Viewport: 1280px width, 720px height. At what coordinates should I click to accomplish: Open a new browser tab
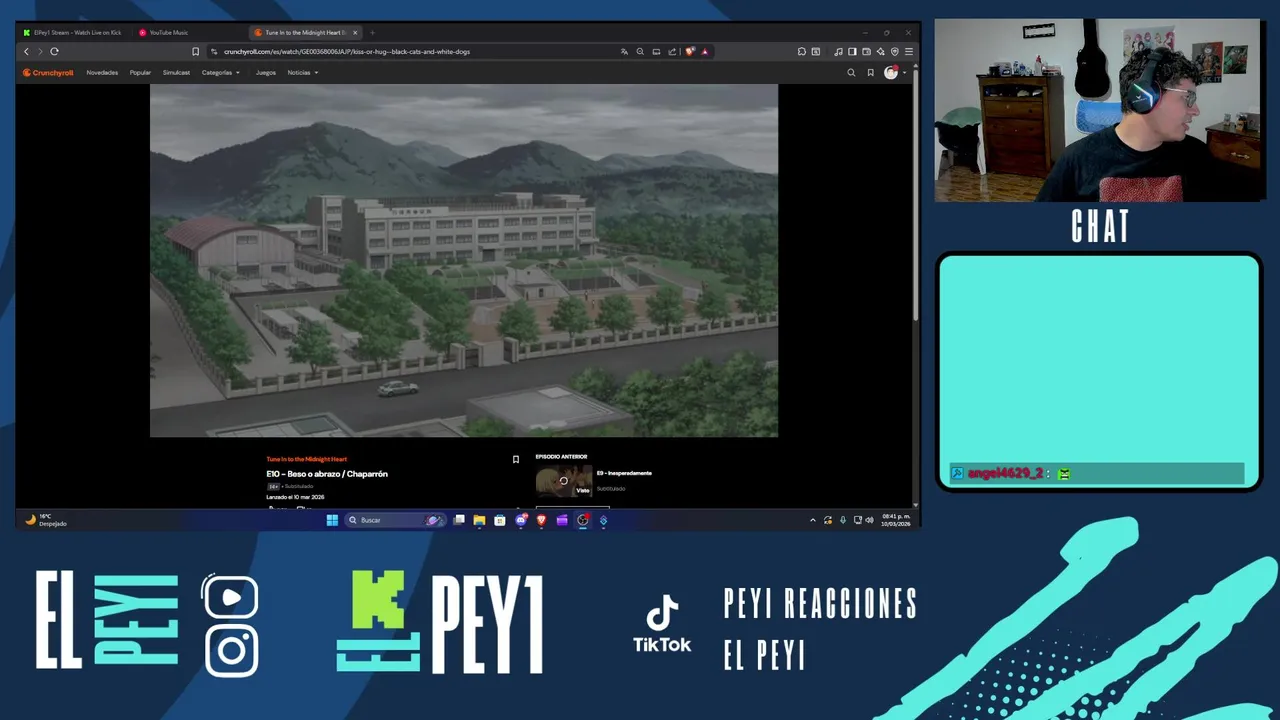click(372, 32)
